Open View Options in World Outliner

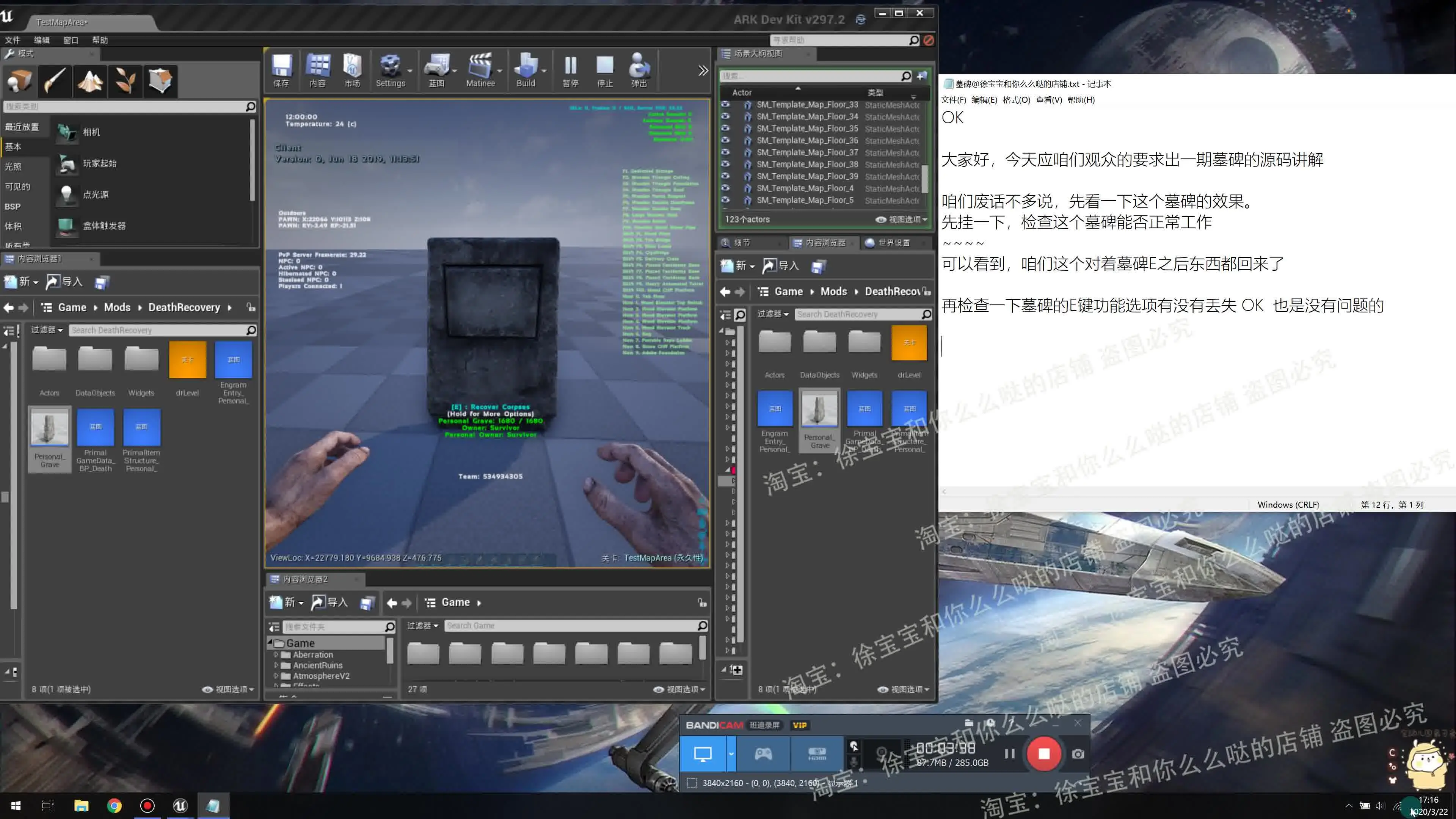click(902, 219)
